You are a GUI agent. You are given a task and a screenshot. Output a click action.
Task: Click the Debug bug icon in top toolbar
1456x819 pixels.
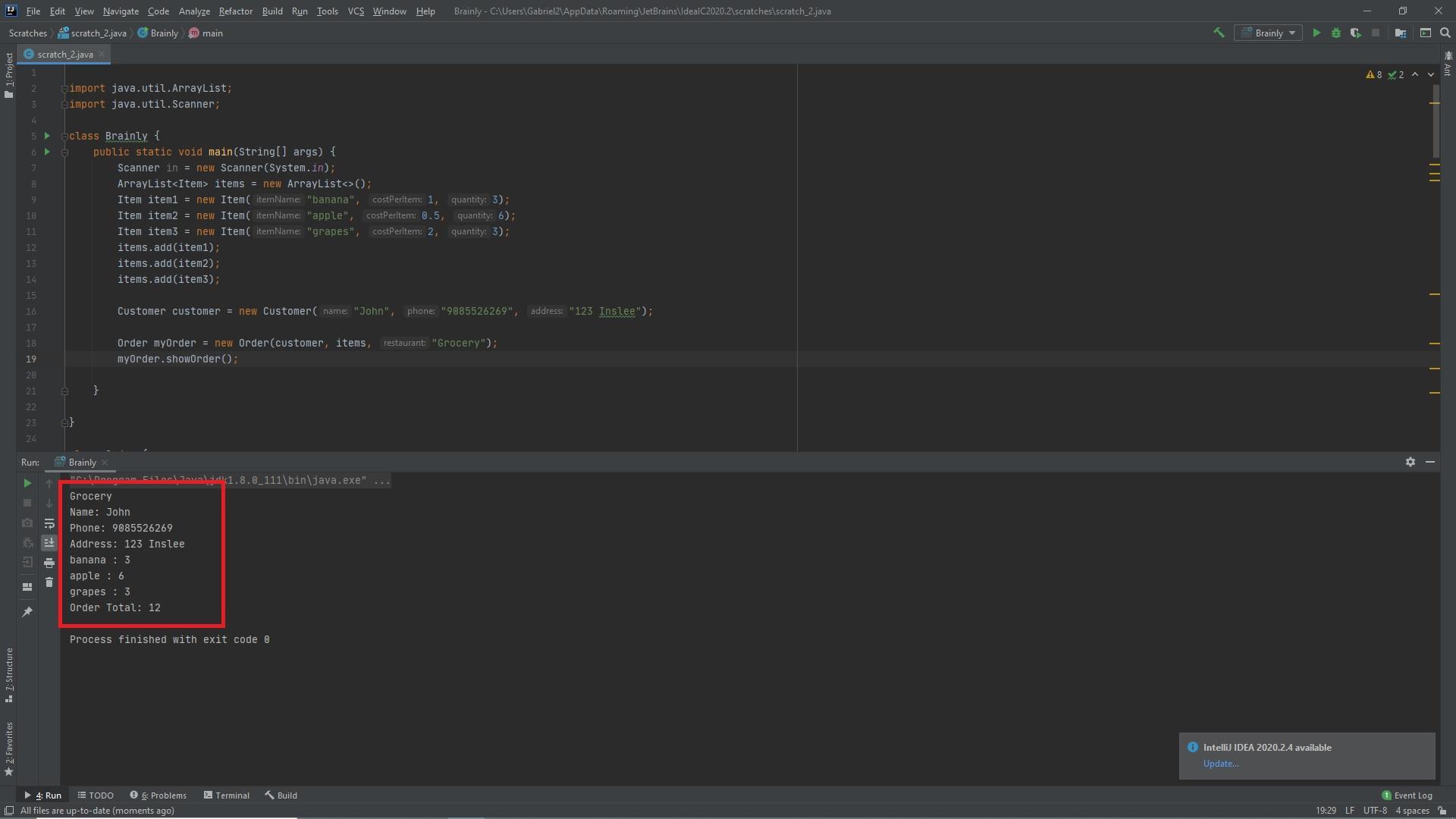point(1336,33)
